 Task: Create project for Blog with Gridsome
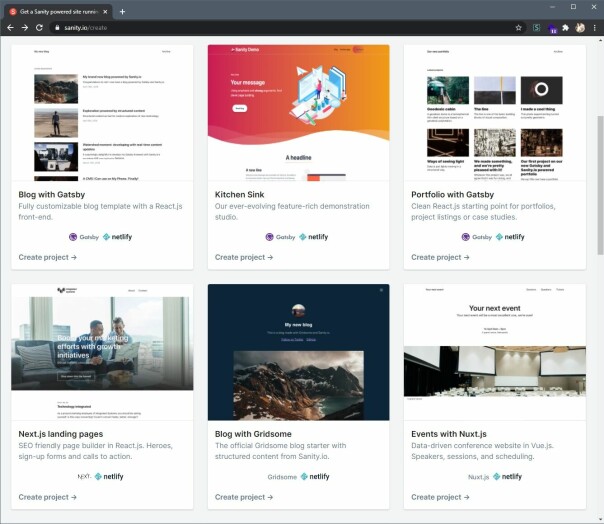point(244,497)
